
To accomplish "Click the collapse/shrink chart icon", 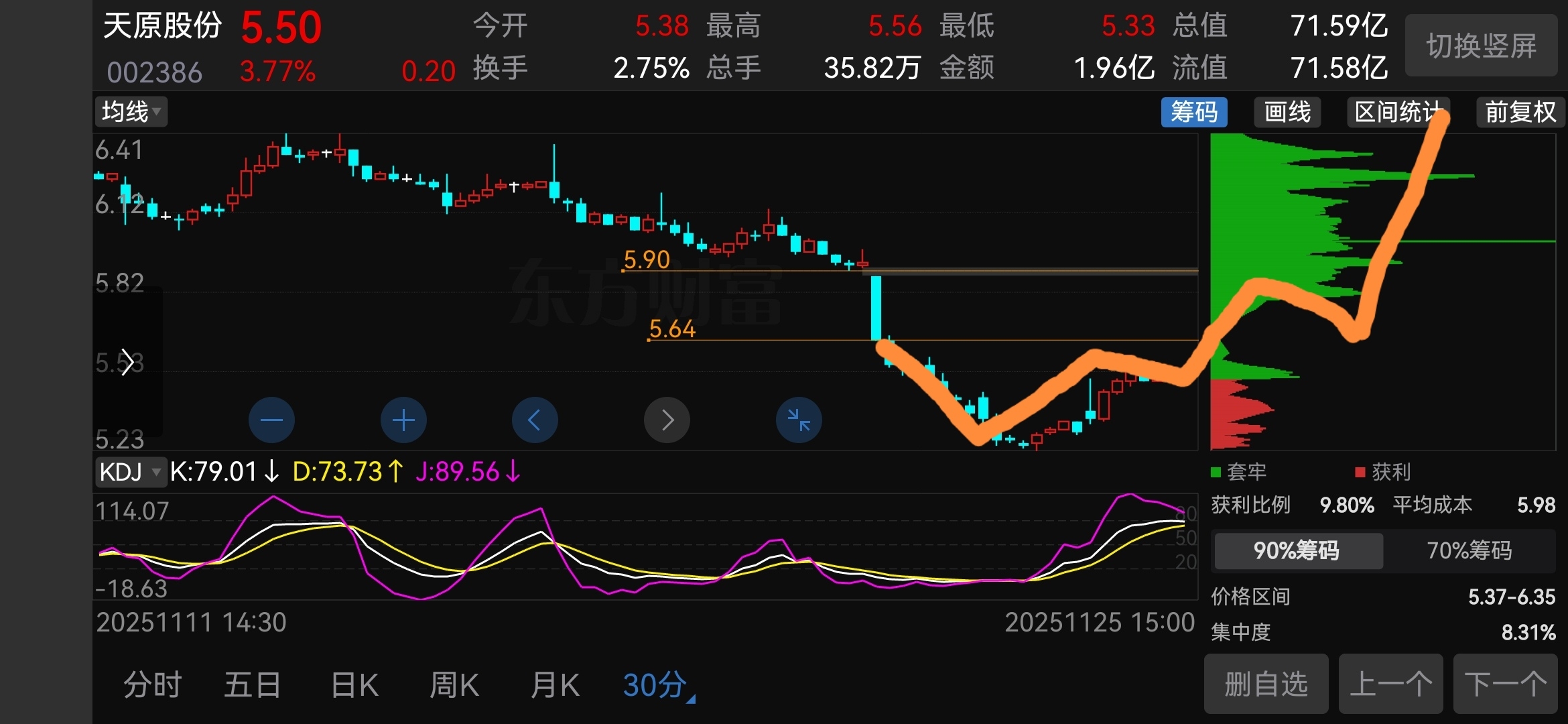I will tap(799, 420).
